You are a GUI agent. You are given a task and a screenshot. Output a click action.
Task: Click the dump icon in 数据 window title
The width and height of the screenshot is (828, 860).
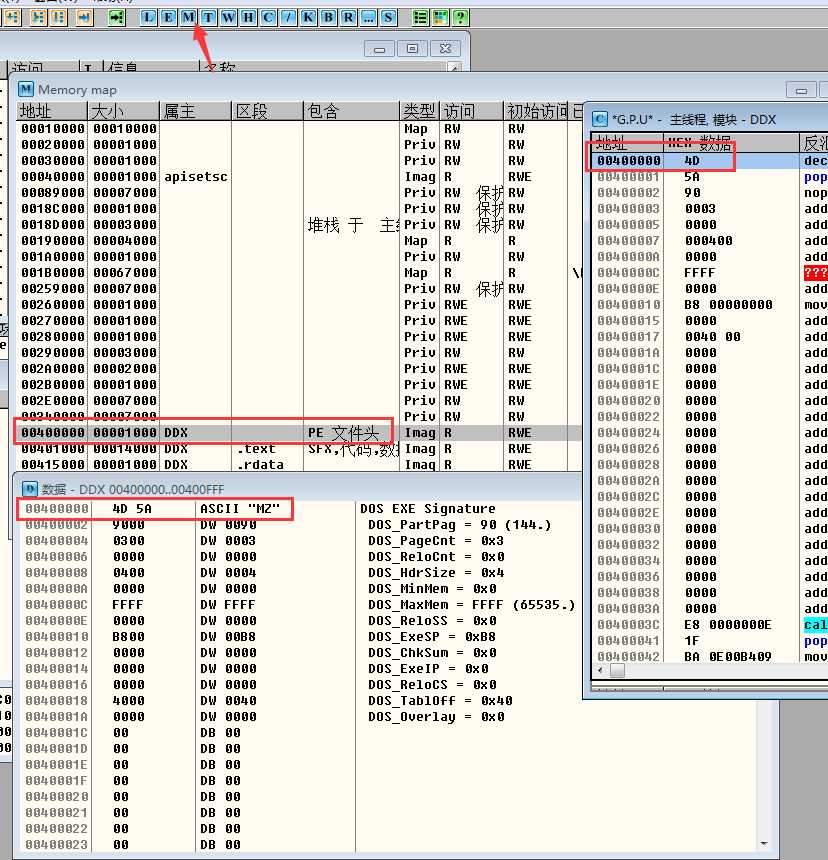click(x=30, y=489)
